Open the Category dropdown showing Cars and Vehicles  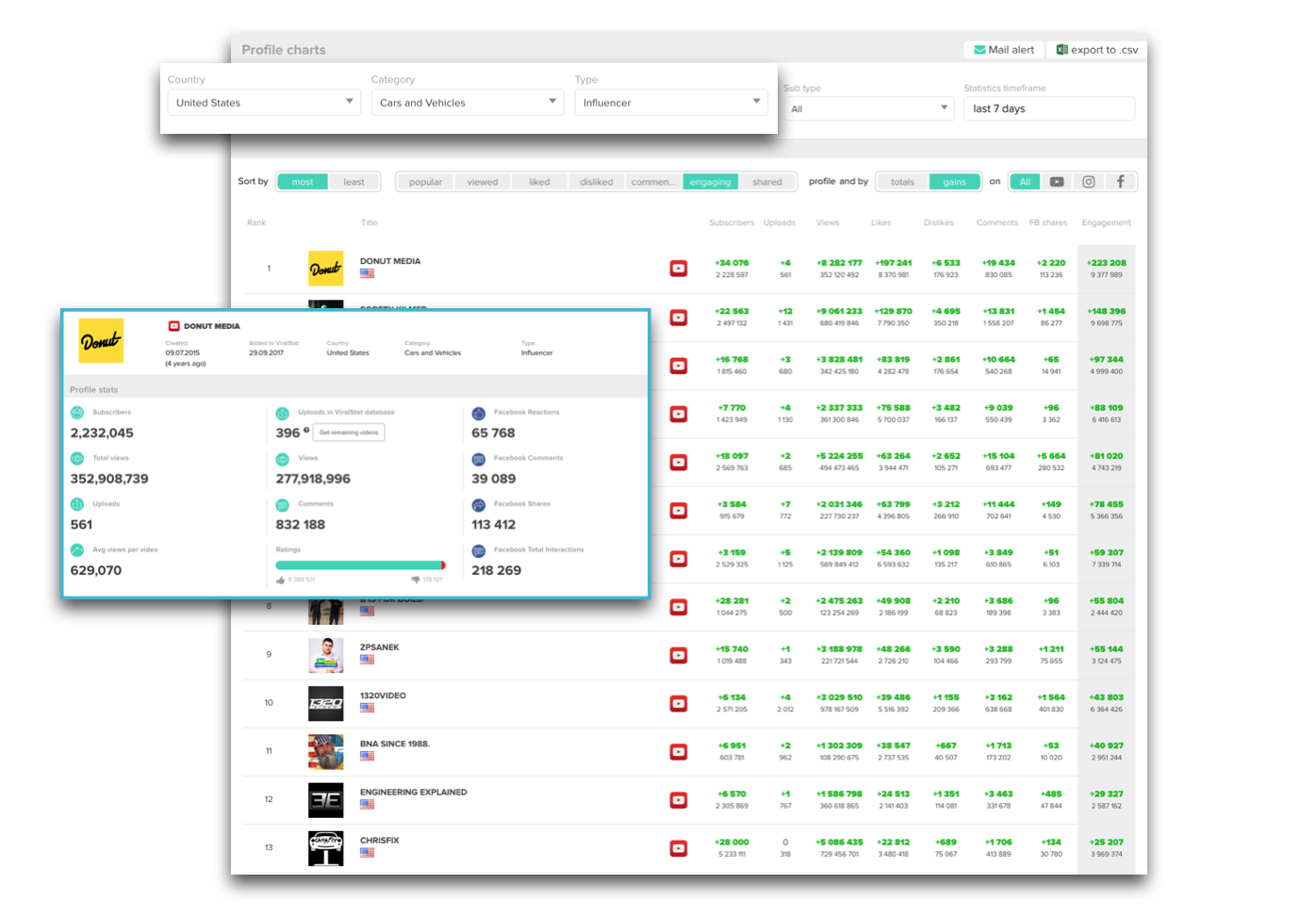click(468, 102)
